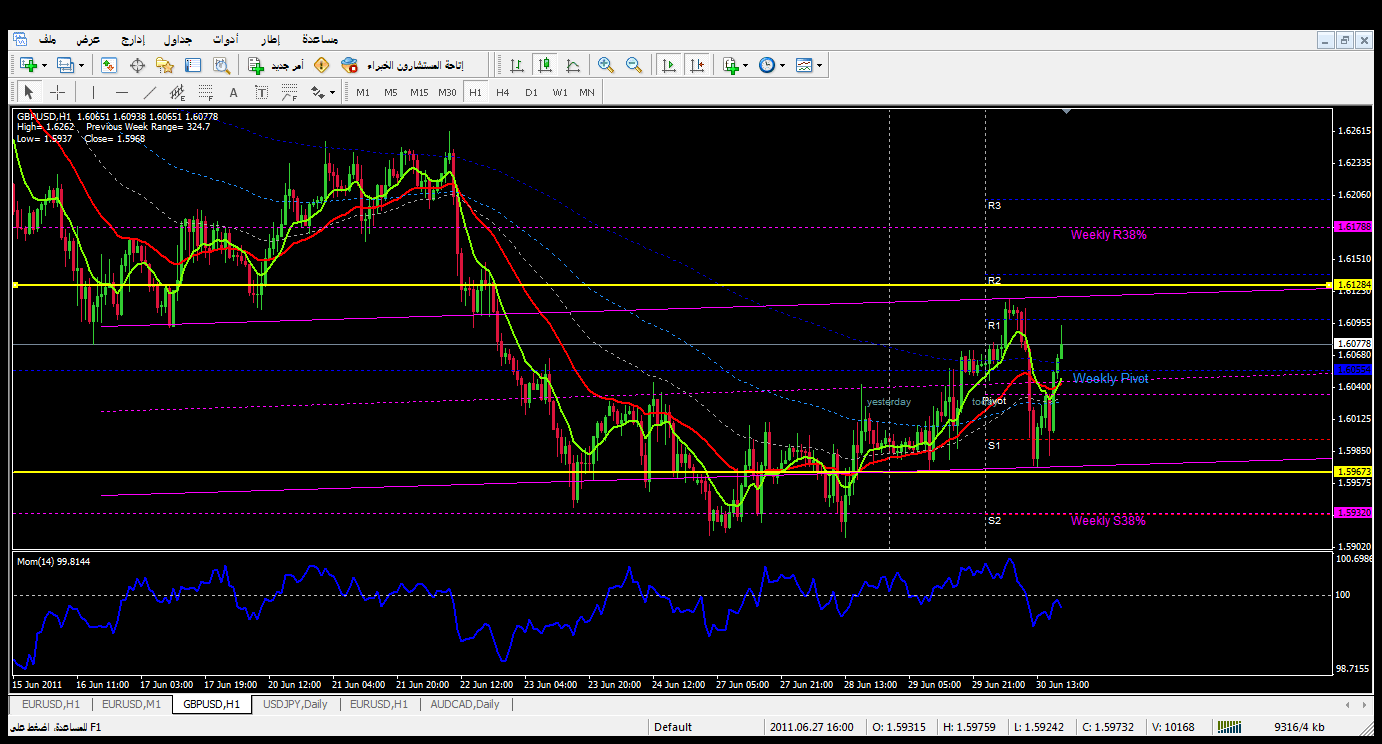The image size is (1382, 744).
Task: Click the Mom(14) indicator label
Action: pos(55,562)
